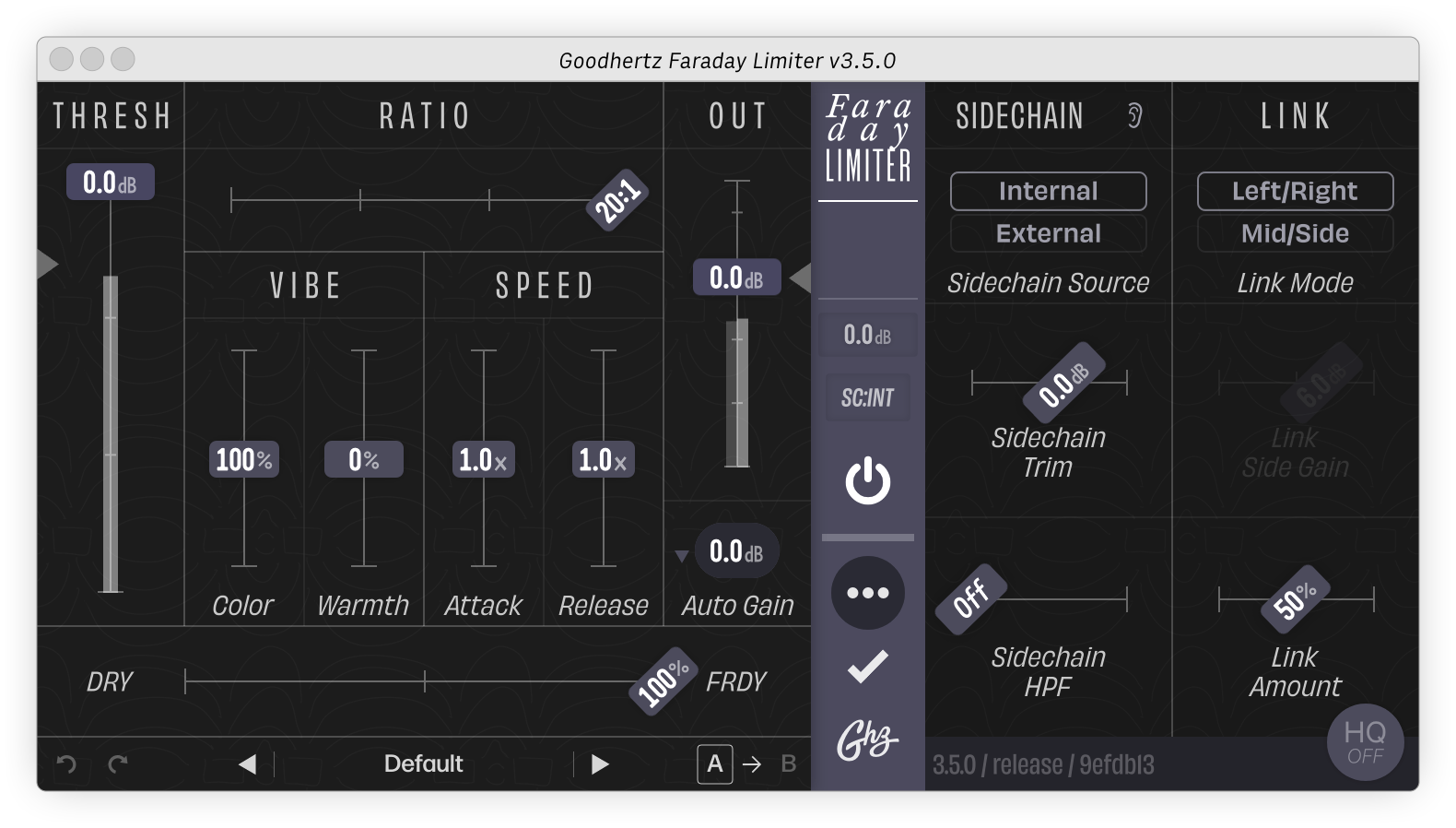This screenshot has width=1456, height=828.
Task: Toggle the HQ OFF button
Action: (x=1365, y=742)
